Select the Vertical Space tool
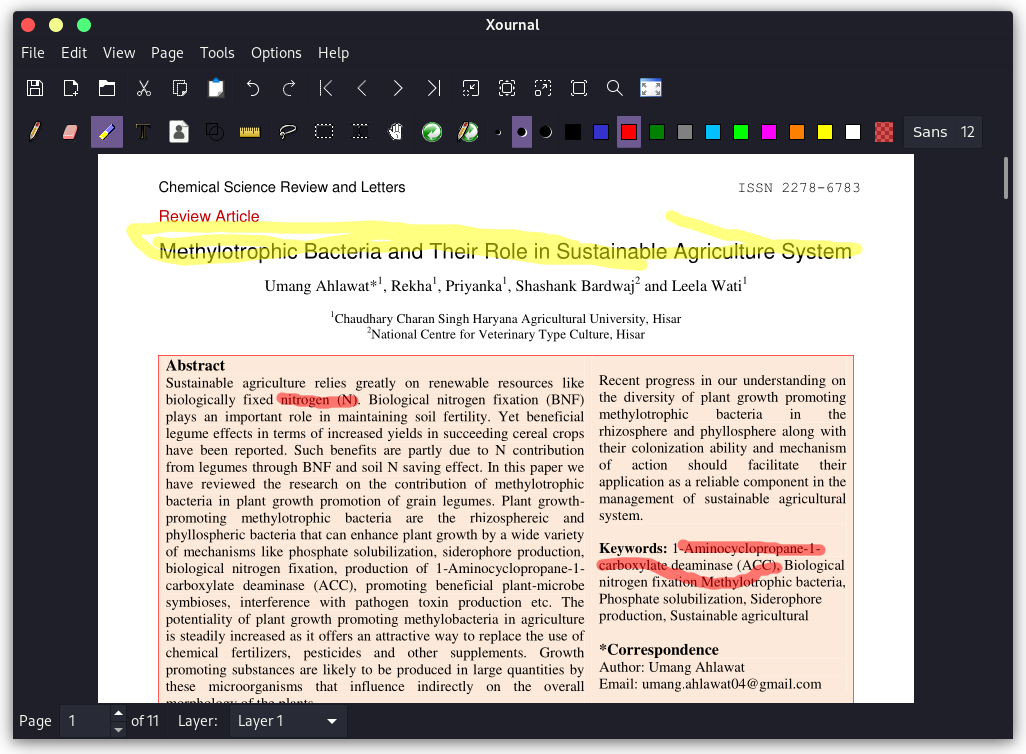The width and height of the screenshot is (1026, 754). 360,132
